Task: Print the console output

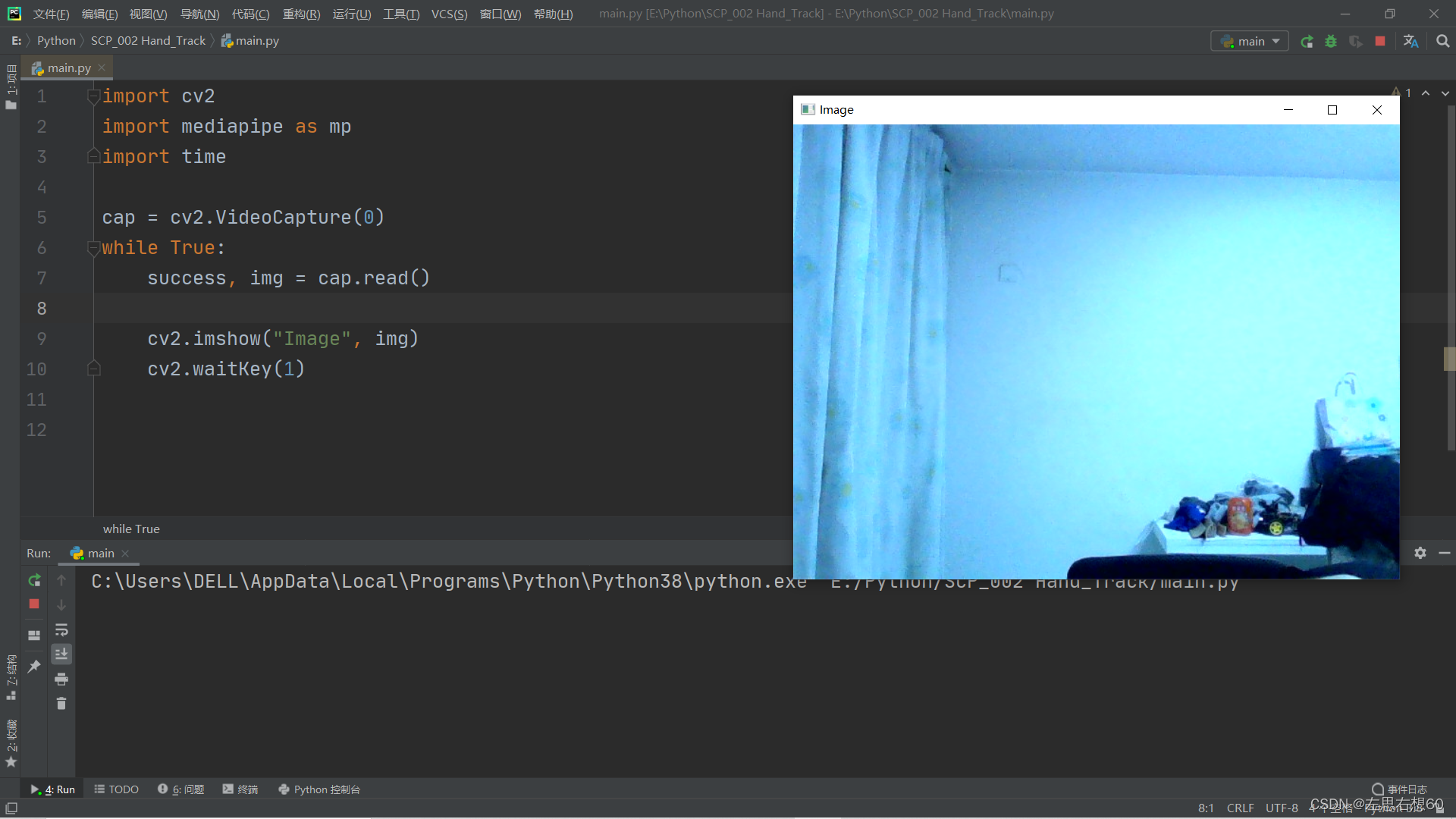Action: (61, 679)
